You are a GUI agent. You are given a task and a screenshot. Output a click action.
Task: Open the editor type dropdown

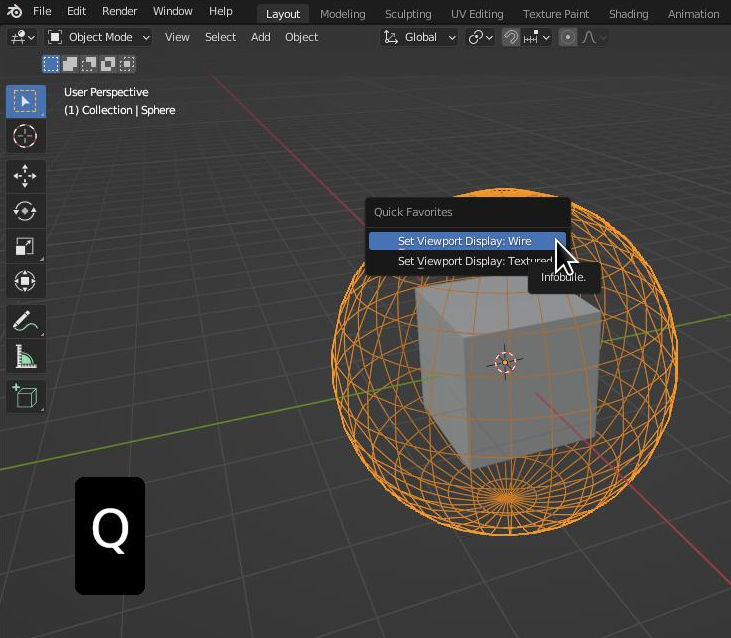pyautogui.click(x=22, y=37)
